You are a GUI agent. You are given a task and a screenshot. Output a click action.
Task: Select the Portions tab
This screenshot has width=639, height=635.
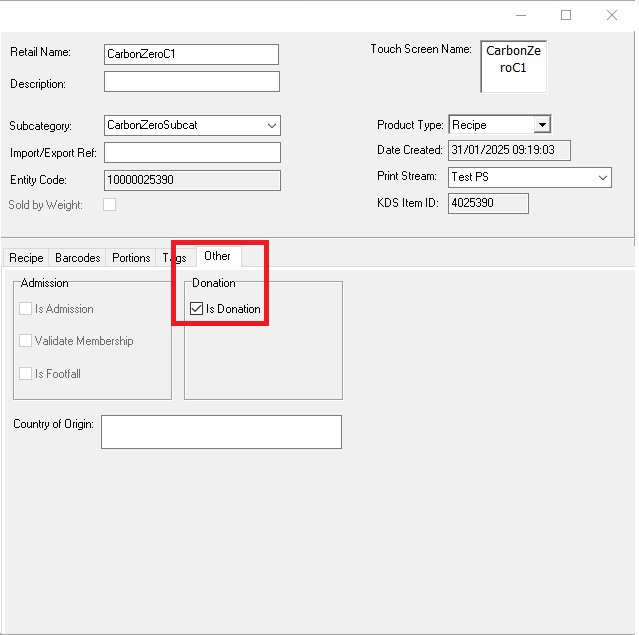[131, 258]
